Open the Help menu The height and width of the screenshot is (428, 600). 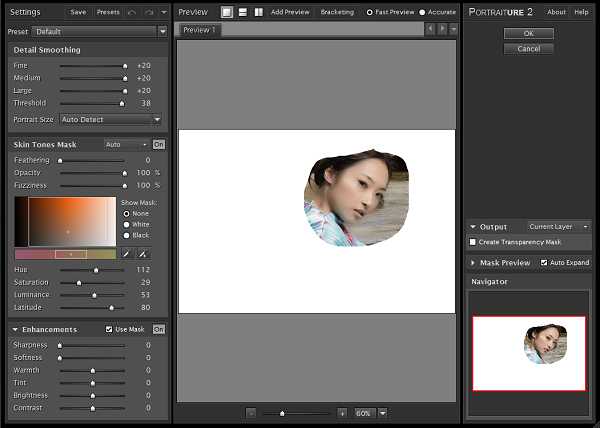[x=581, y=12]
